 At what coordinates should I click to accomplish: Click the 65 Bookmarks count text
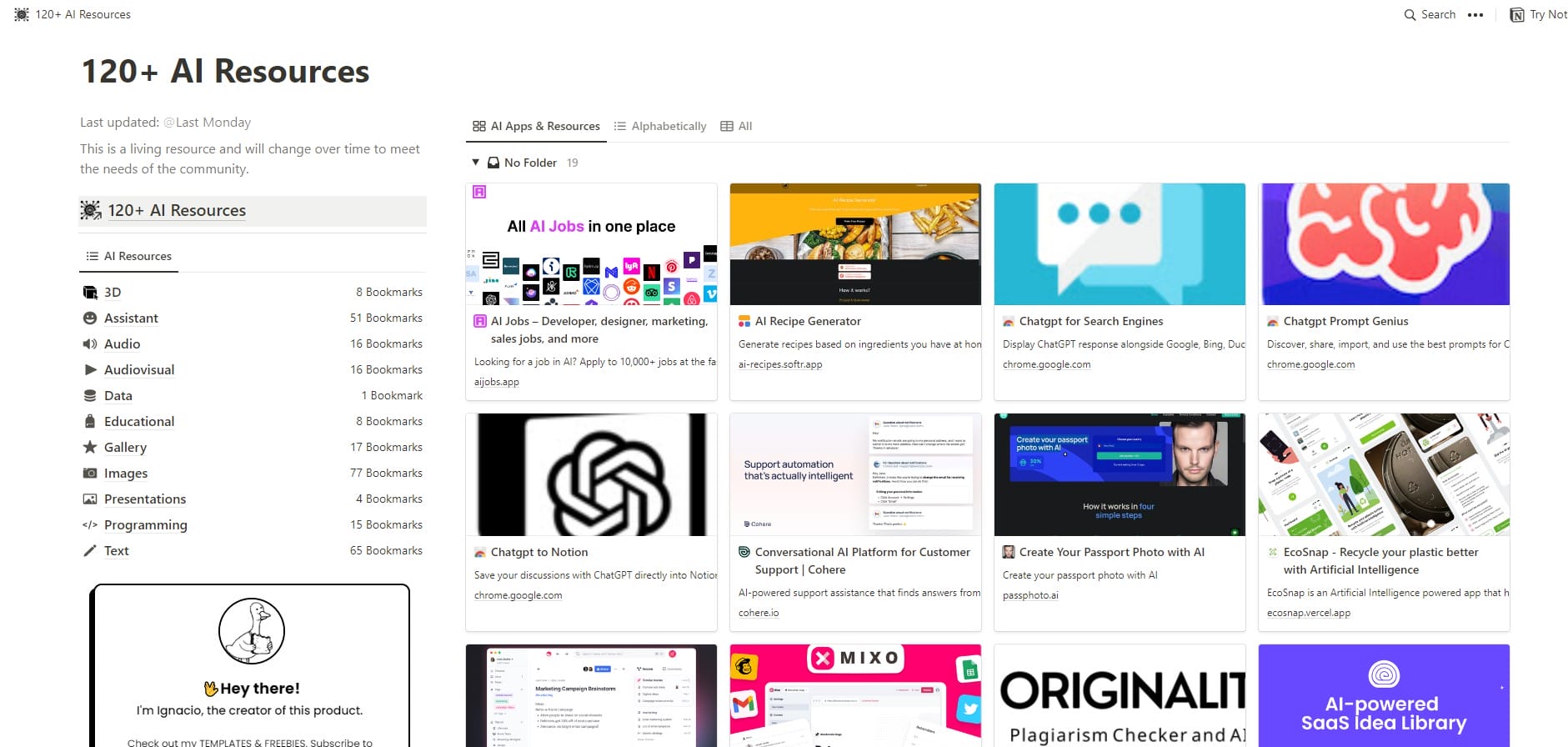(386, 551)
